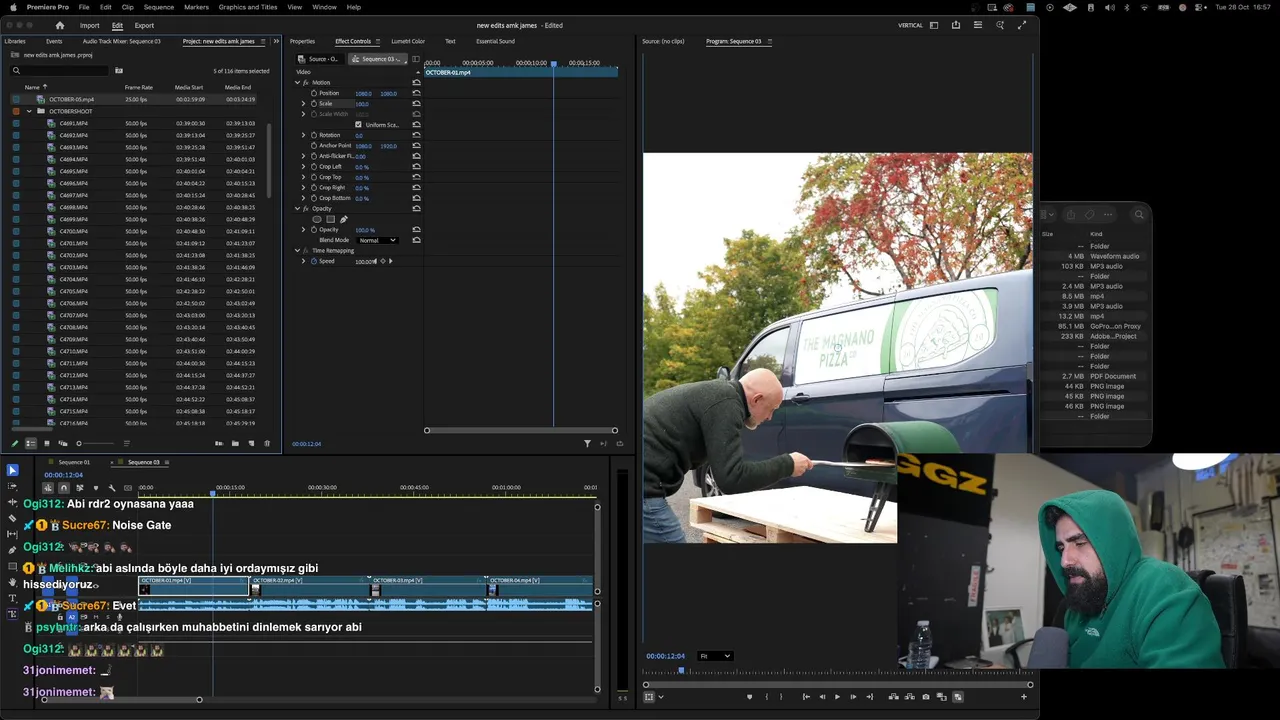Image resolution: width=1280 pixels, height=720 pixels.
Task: Collapse the Motion effect group
Action: [x=297, y=83]
